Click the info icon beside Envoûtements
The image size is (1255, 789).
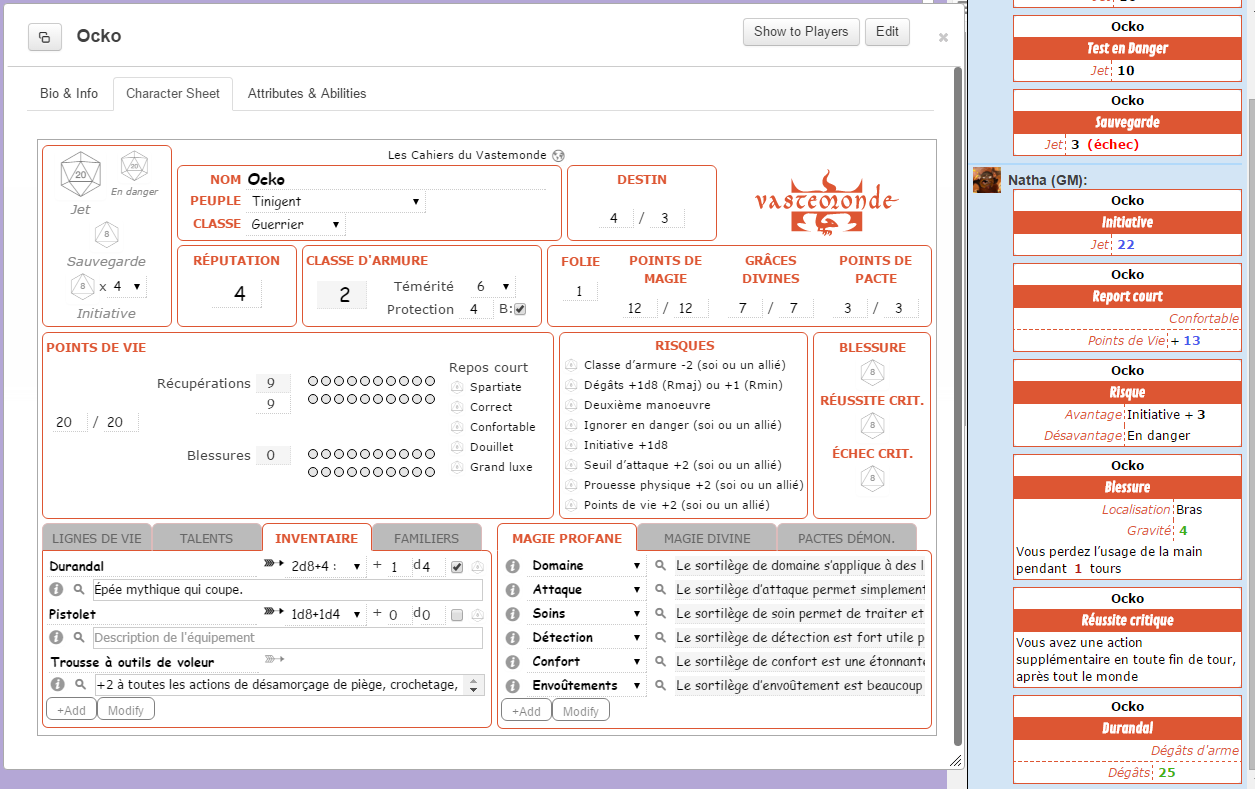(x=513, y=686)
